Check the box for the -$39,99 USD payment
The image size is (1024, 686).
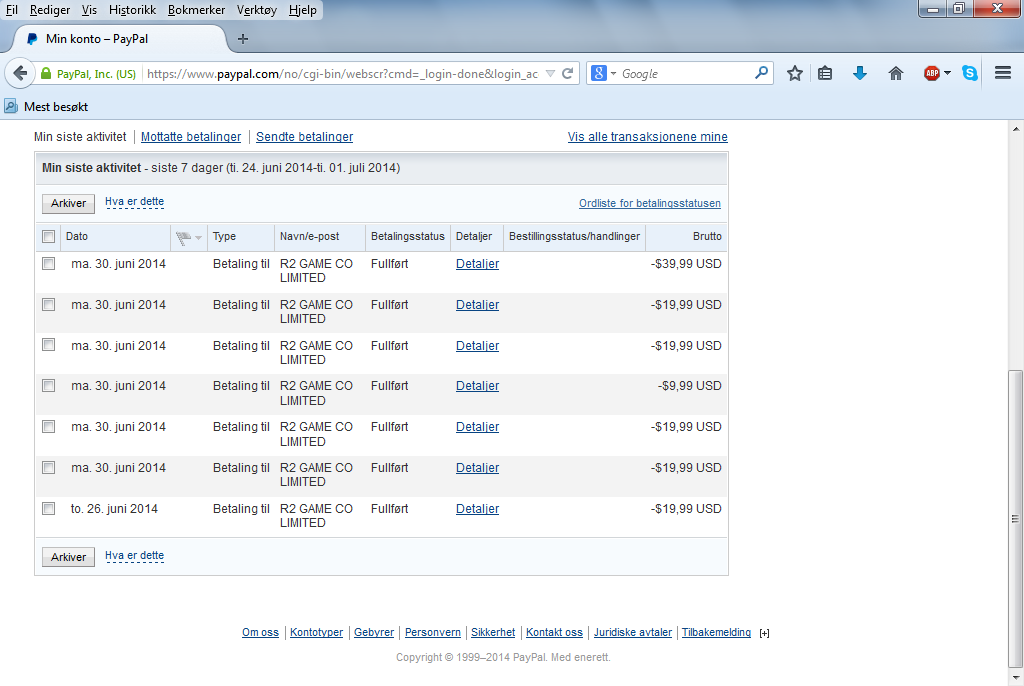48,264
